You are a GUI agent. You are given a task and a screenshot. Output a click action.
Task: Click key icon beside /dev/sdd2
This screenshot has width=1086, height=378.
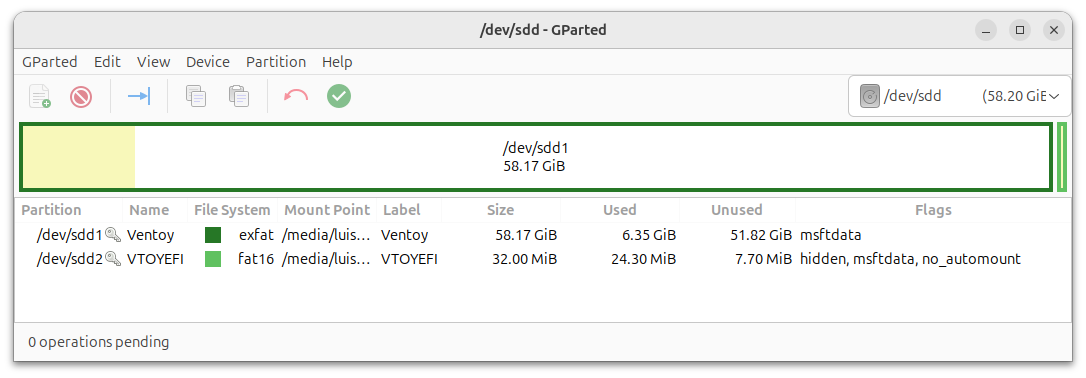pos(113,260)
